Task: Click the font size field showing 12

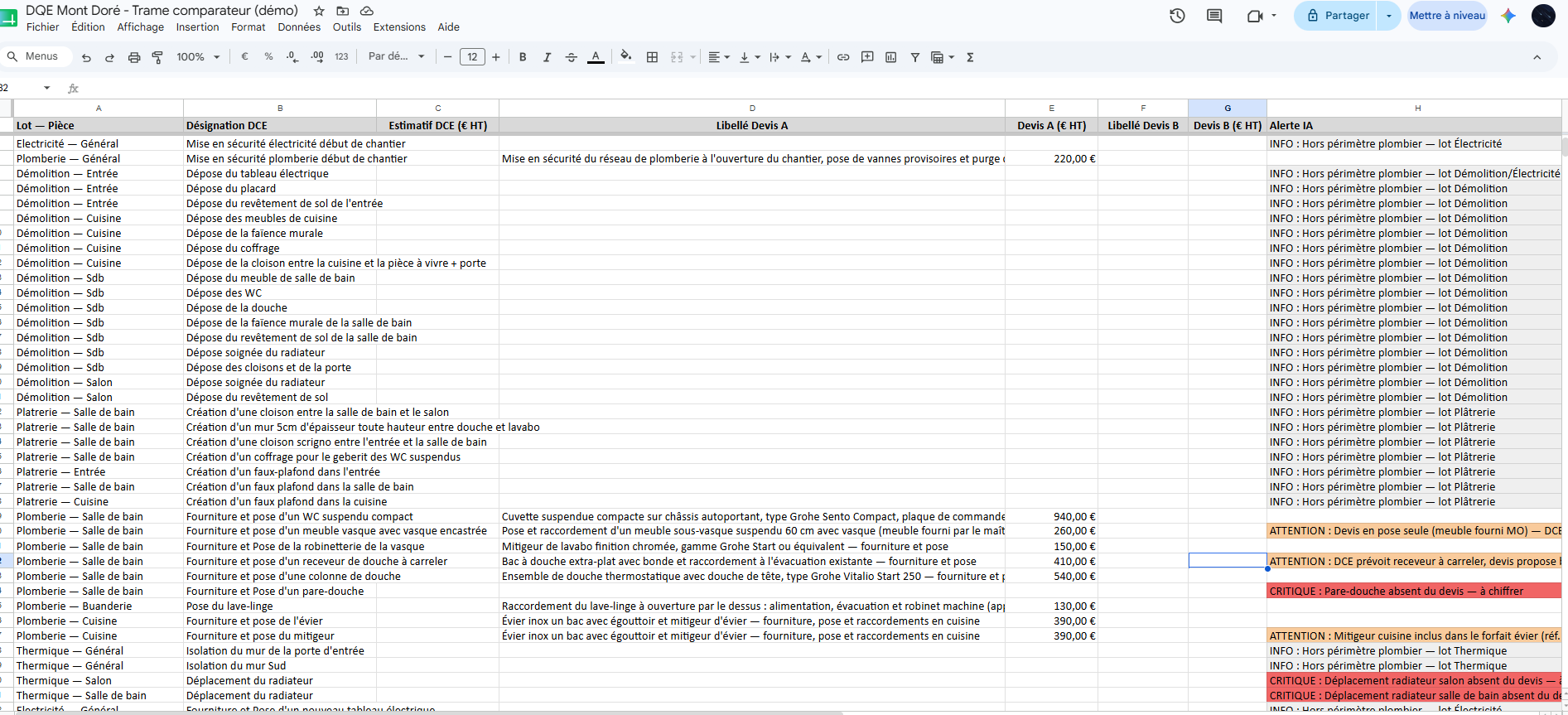Action: (x=472, y=57)
